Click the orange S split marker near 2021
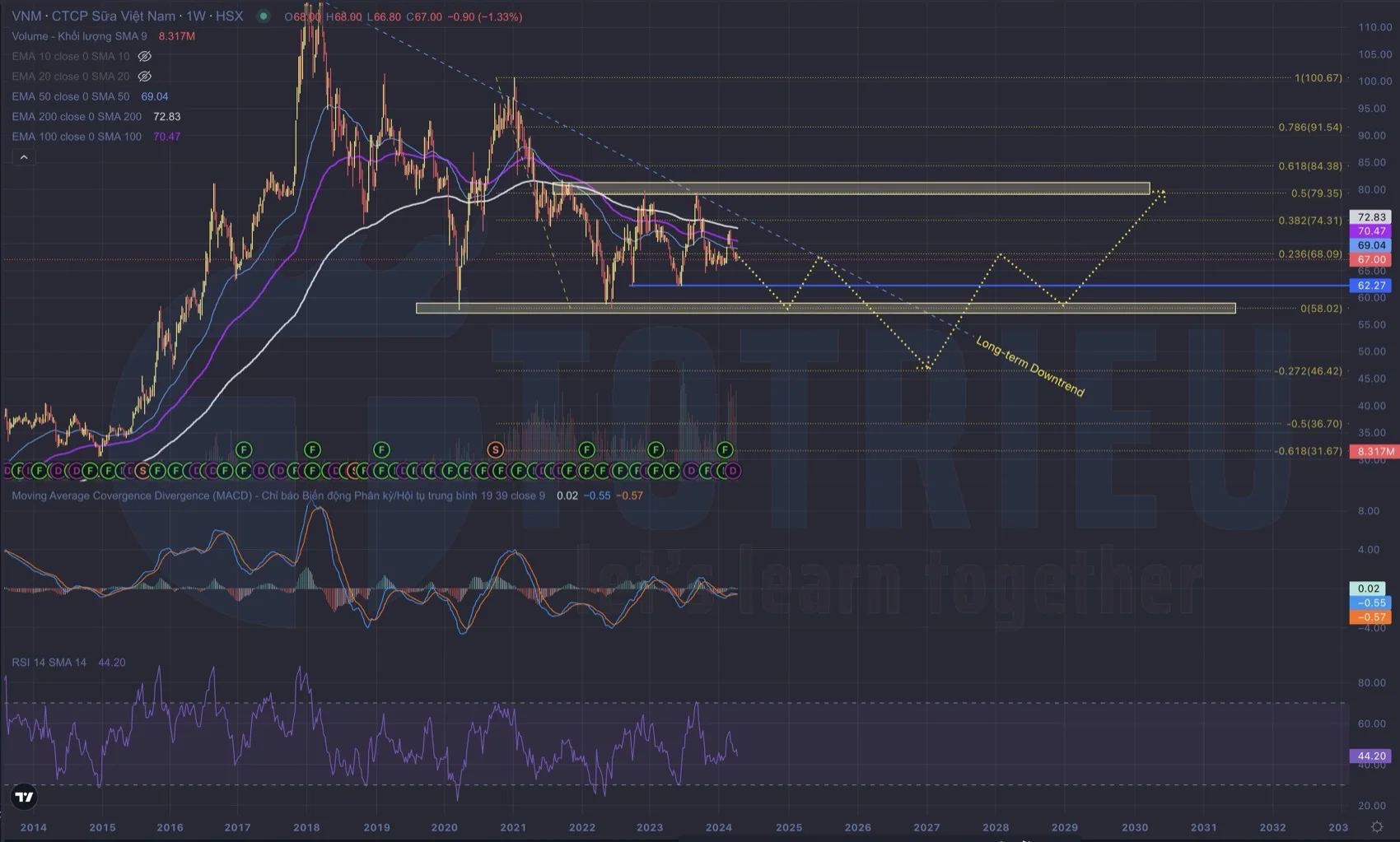 (495, 449)
